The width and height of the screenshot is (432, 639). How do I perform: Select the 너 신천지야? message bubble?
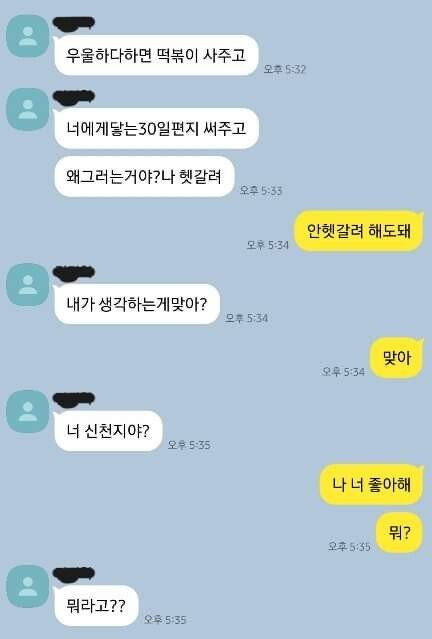(x=108, y=431)
